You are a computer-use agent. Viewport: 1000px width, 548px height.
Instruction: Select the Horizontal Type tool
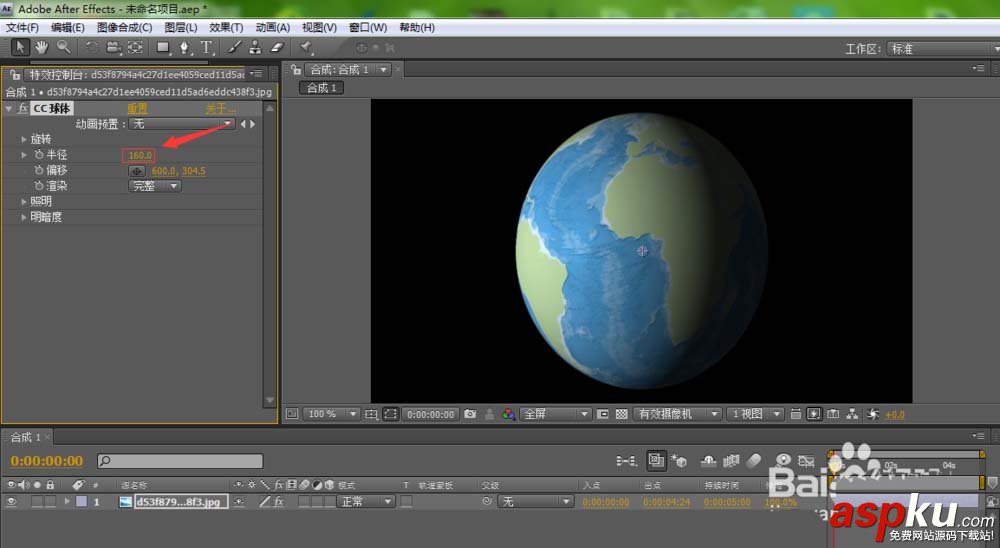pyautogui.click(x=207, y=47)
